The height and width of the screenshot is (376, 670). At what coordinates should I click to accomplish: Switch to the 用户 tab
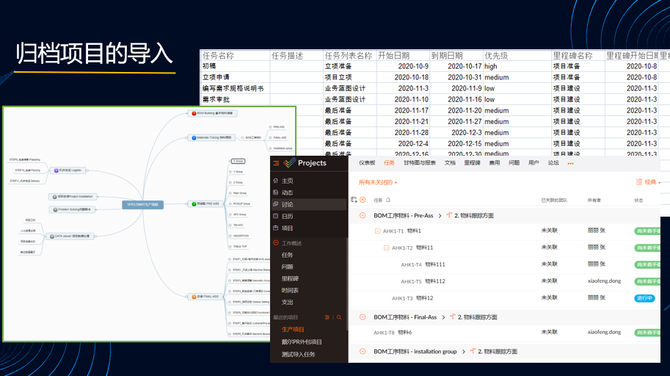pos(533,163)
